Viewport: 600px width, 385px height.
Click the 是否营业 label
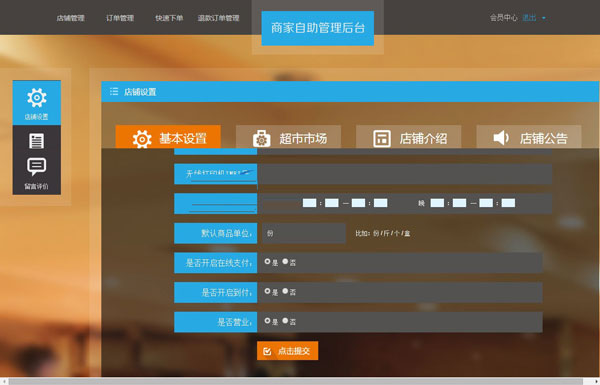(215, 322)
